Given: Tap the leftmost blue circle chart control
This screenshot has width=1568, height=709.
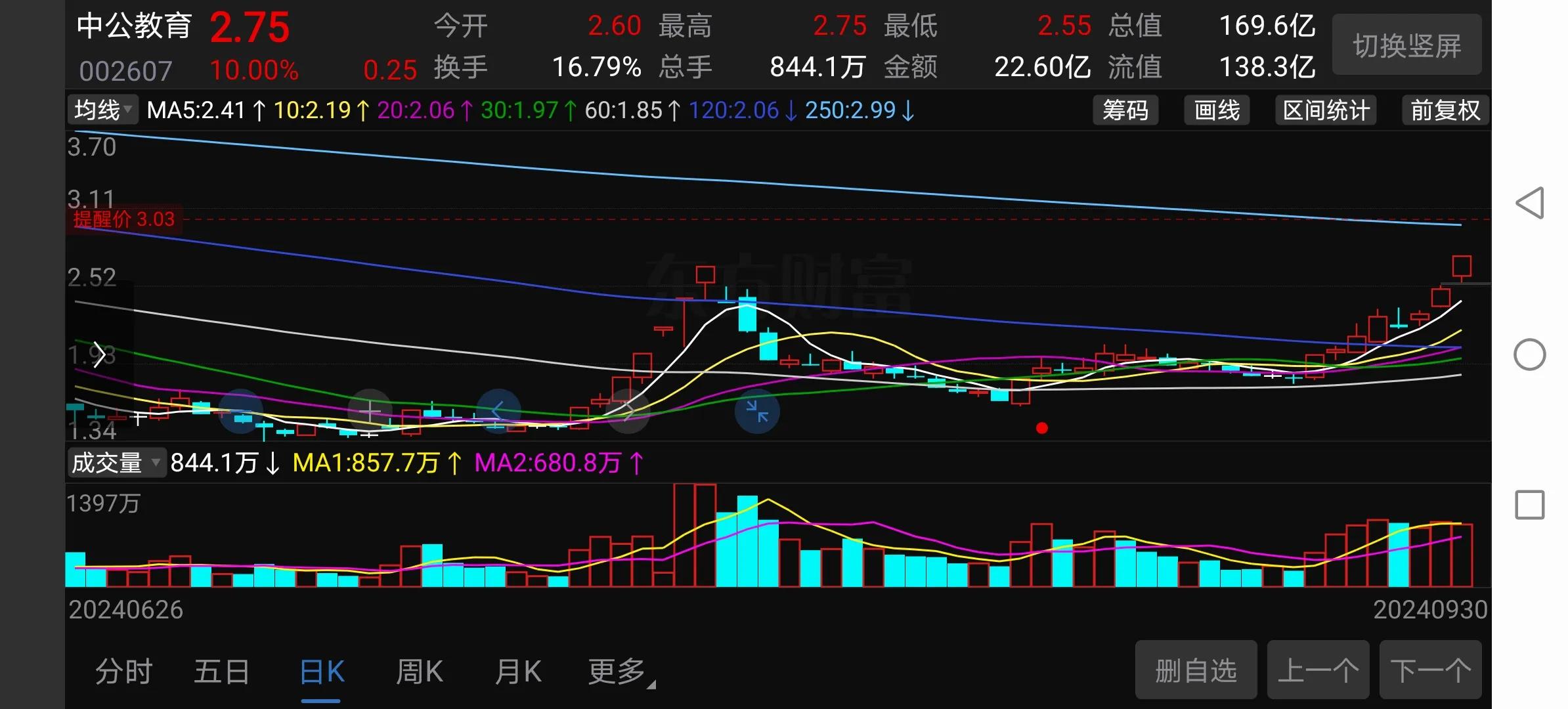Looking at the screenshot, I should (x=241, y=412).
